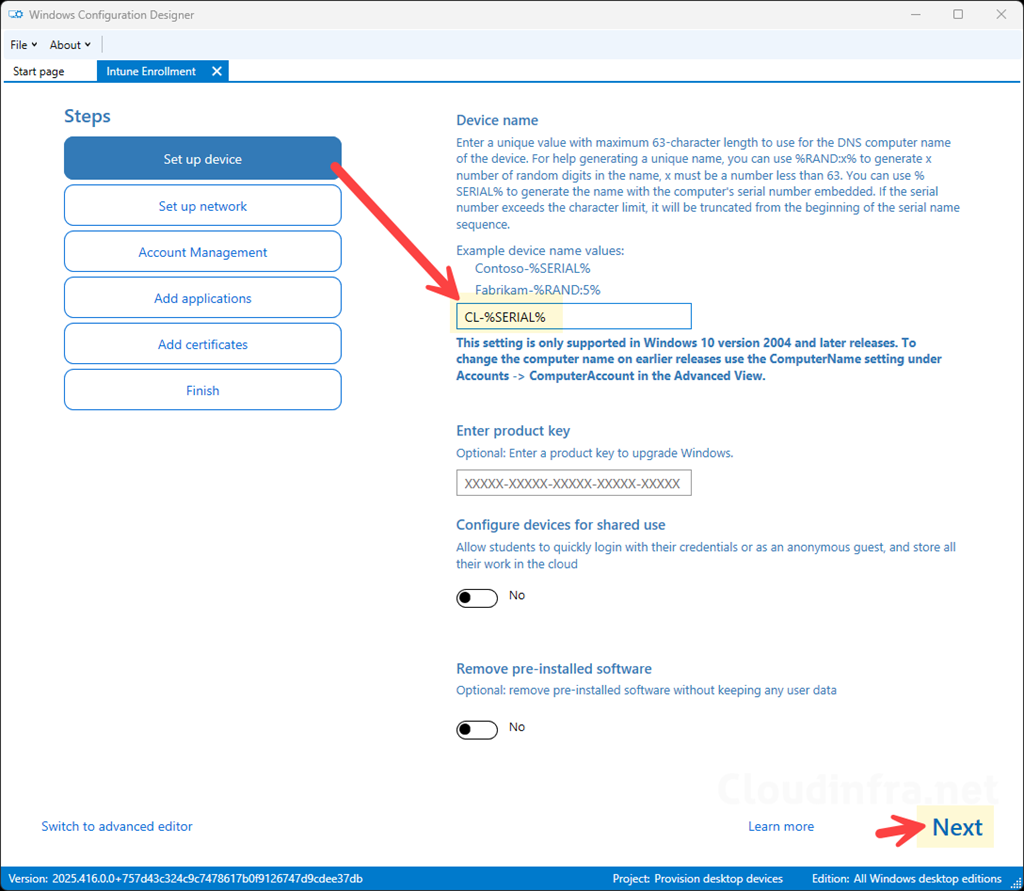Screen dimensions: 1024x891
Task: Click the device name field containing CL-%SERIAL%
Action: 573,317
